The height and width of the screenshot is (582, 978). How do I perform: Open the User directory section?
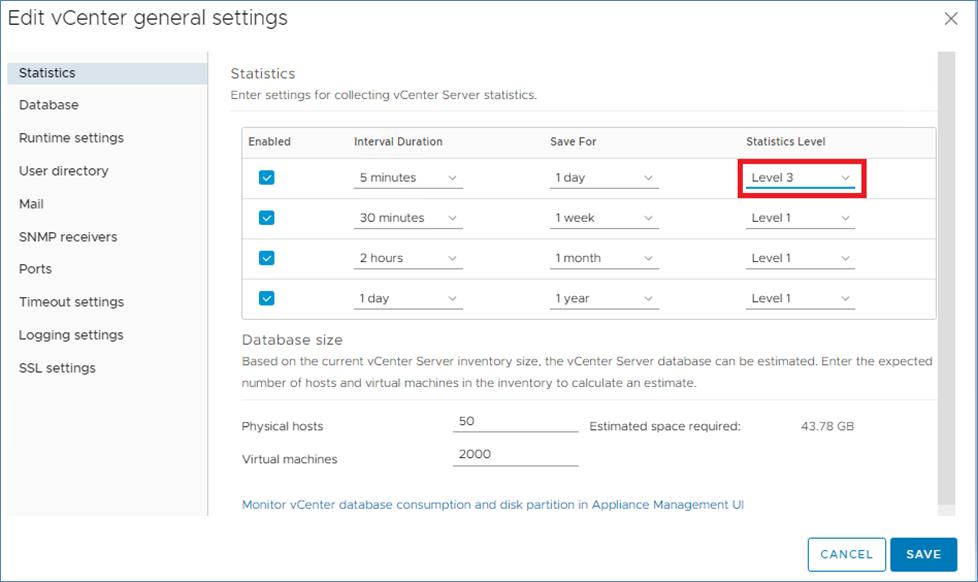point(64,171)
